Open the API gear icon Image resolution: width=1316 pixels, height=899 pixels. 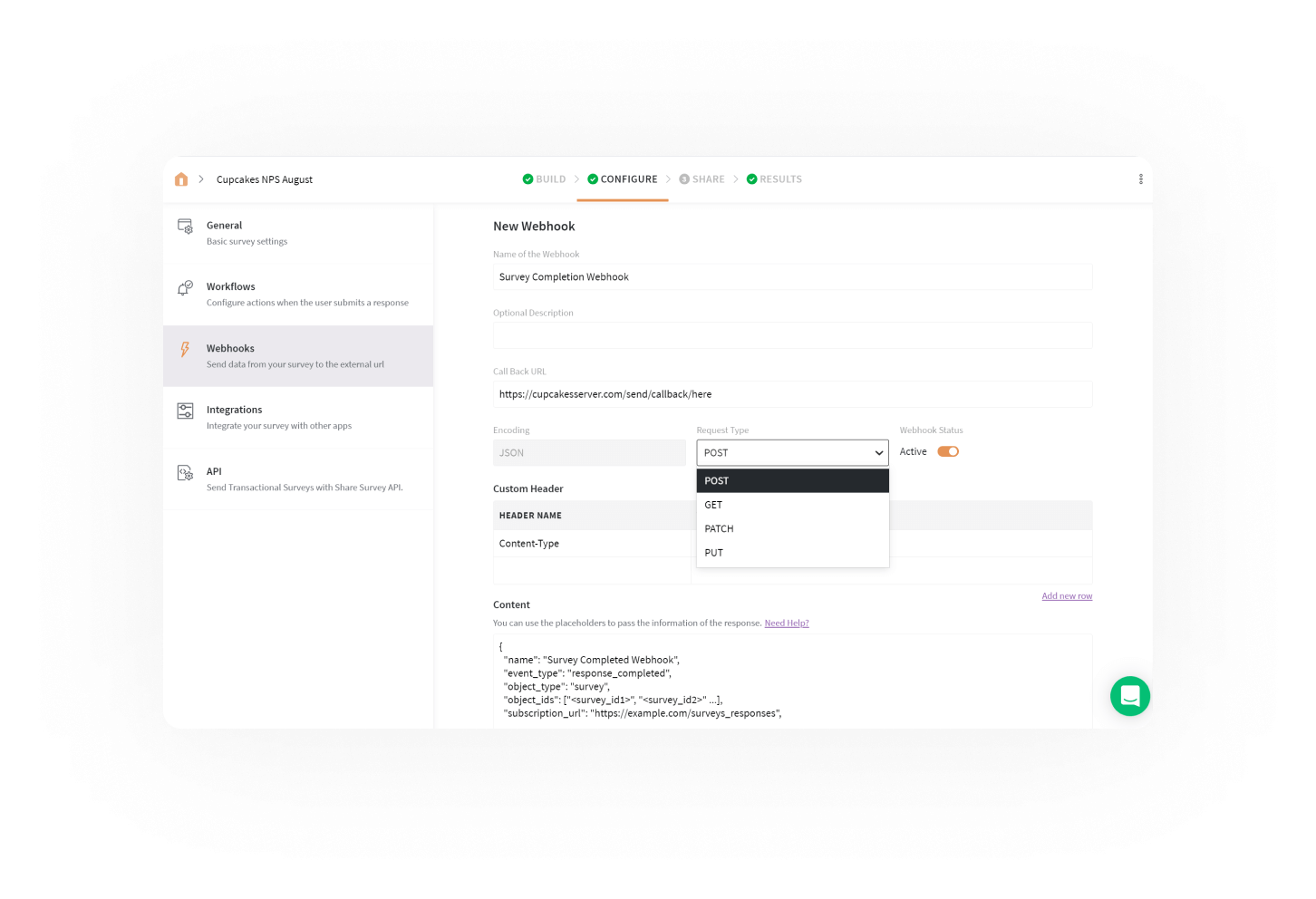185,473
